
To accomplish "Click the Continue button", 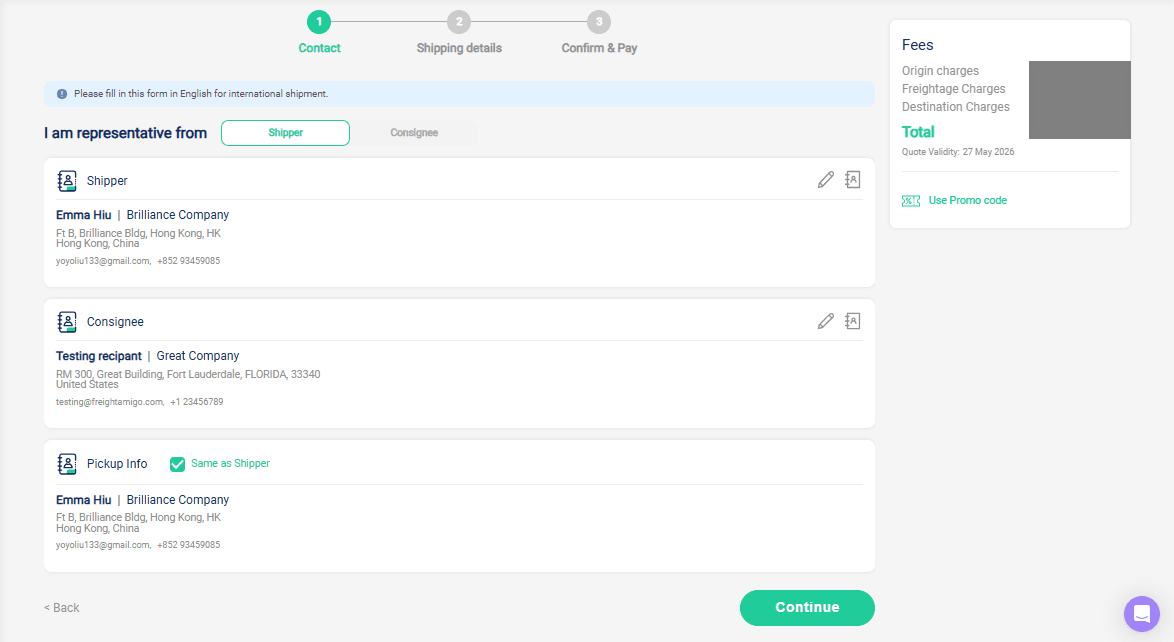I will point(807,608).
